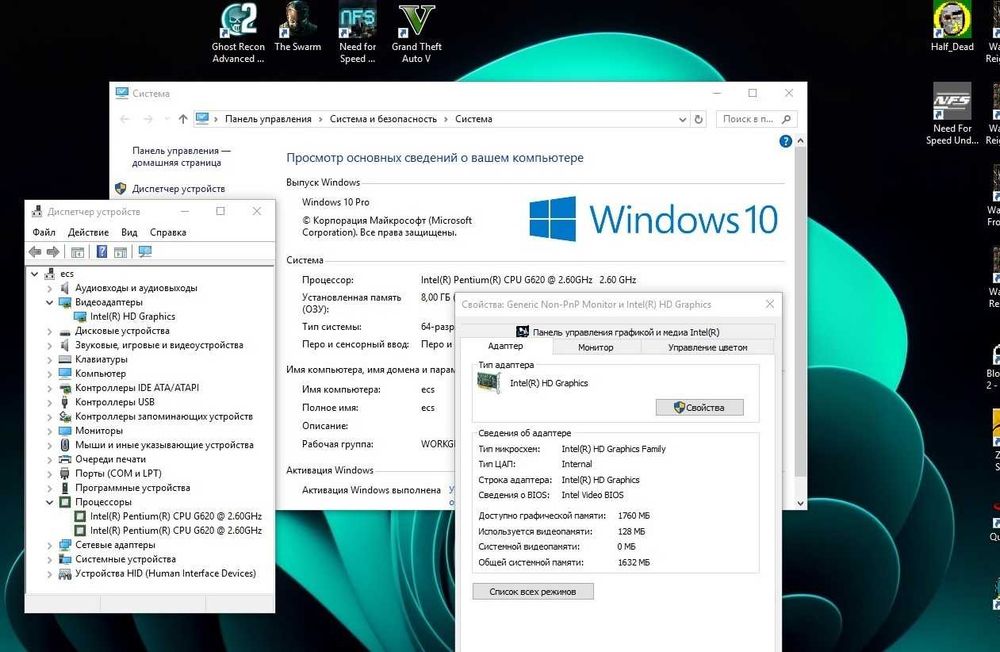Image resolution: width=1000 pixels, height=652 pixels.
Task: Collapse the Процессоры node
Action: (50, 502)
